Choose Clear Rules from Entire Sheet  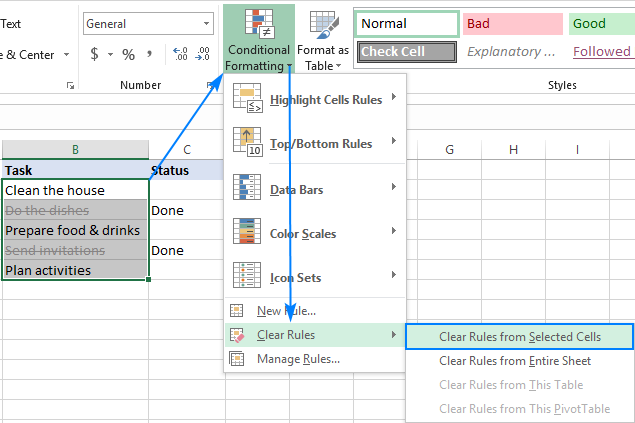coord(514,361)
